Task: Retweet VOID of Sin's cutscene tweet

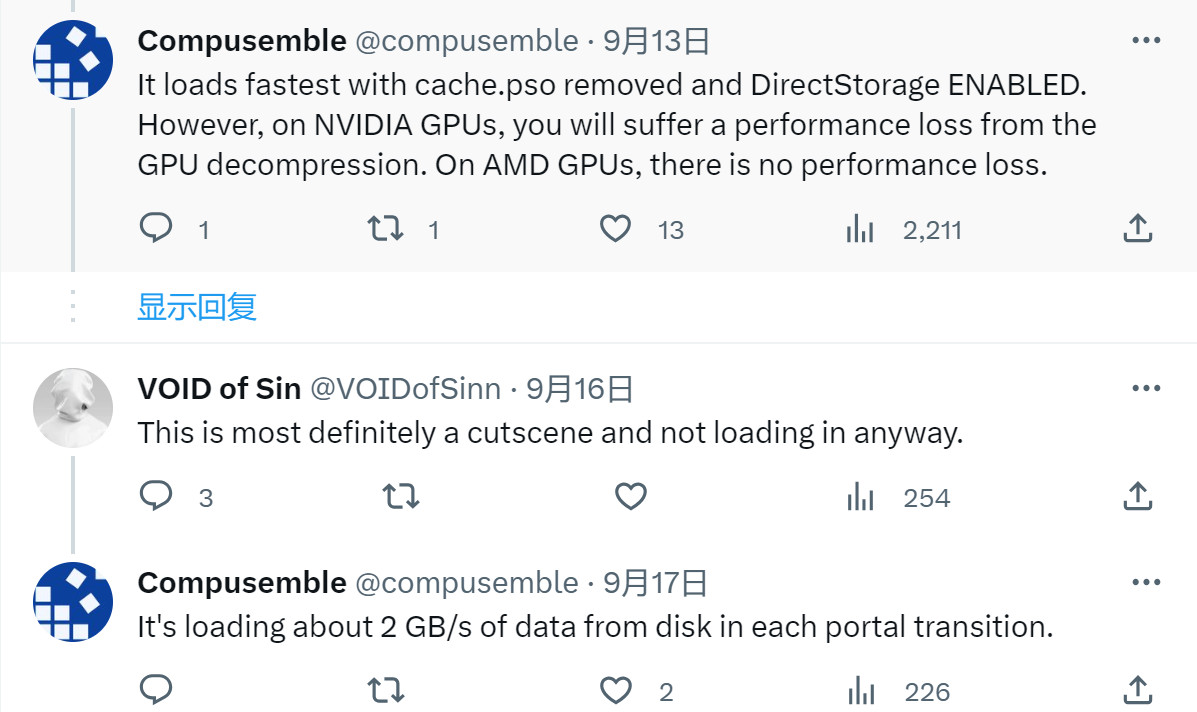Action: [x=401, y=496]
